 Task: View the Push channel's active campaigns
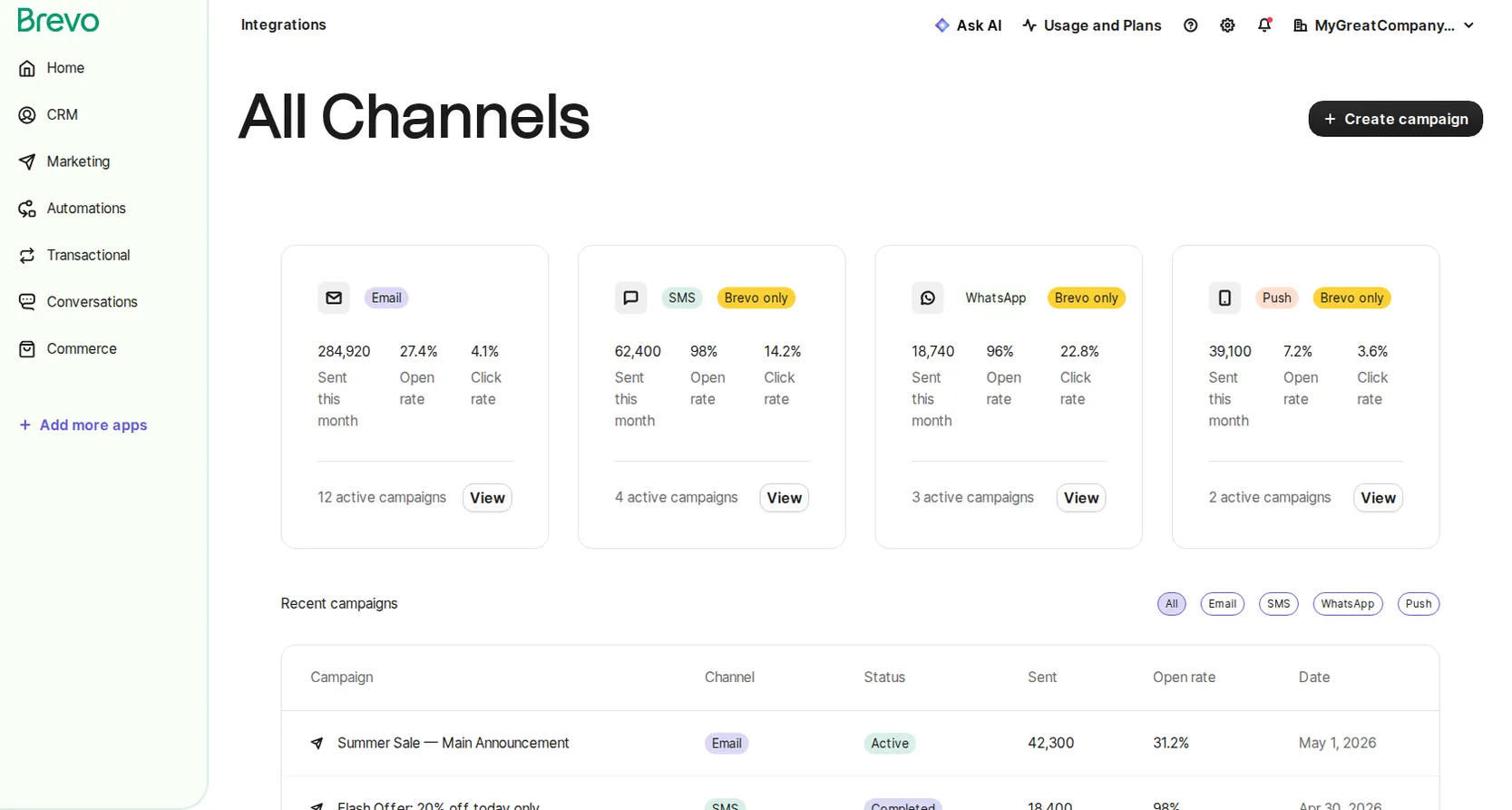pyautogui.click(x=1379, y=498)
